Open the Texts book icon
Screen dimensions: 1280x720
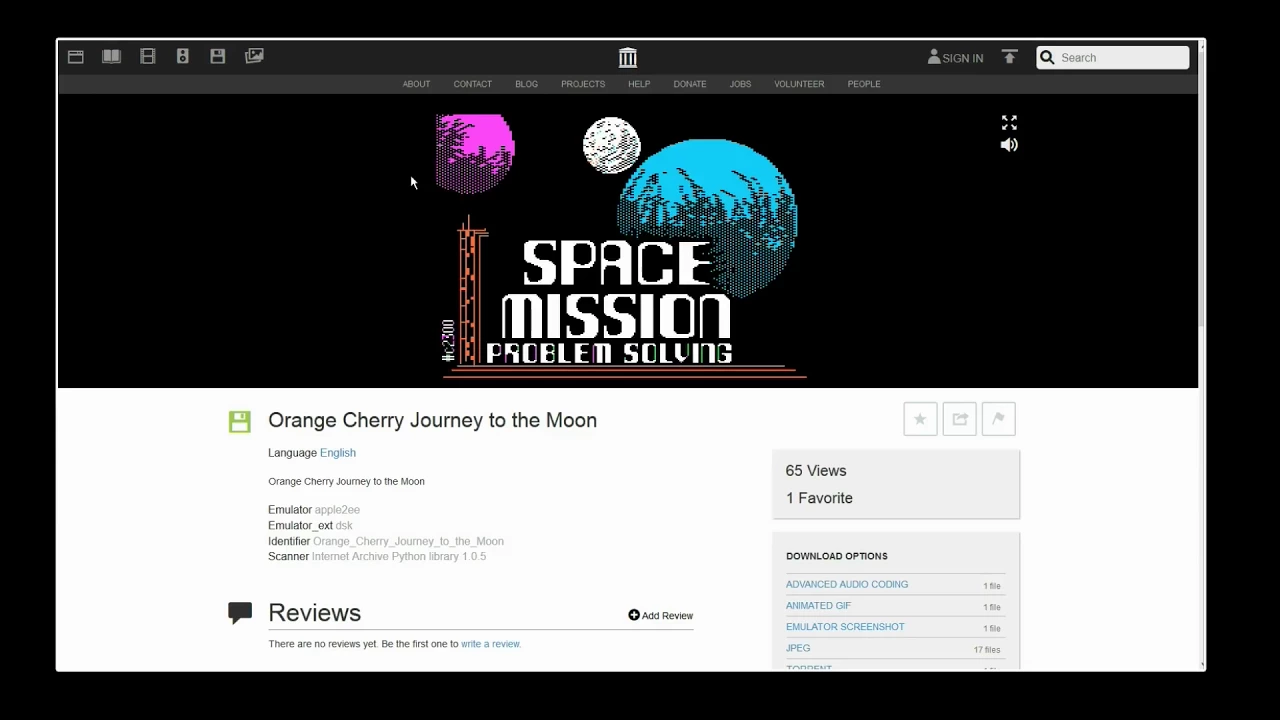111,57
